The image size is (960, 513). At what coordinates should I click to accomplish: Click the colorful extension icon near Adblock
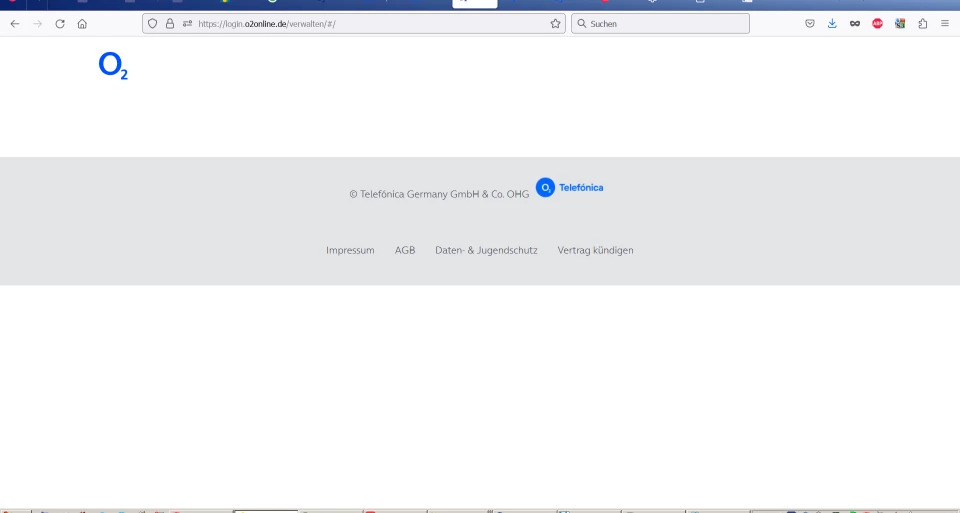pyautogui.click(x=900, y=24)
